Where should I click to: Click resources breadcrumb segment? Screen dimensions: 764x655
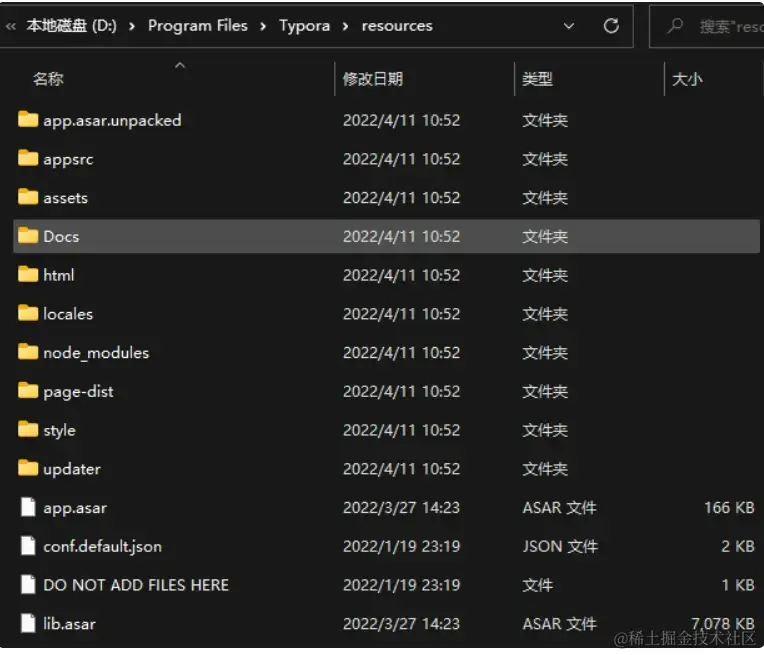pos(397,26)
